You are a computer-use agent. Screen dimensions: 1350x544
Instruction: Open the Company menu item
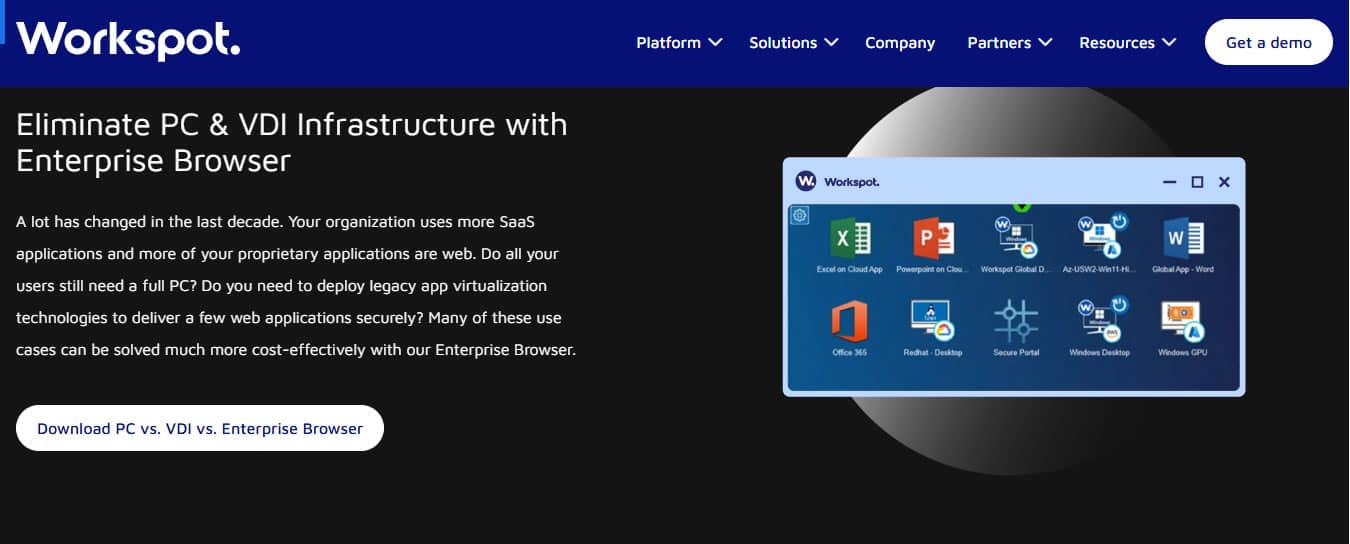pos(900,43)
